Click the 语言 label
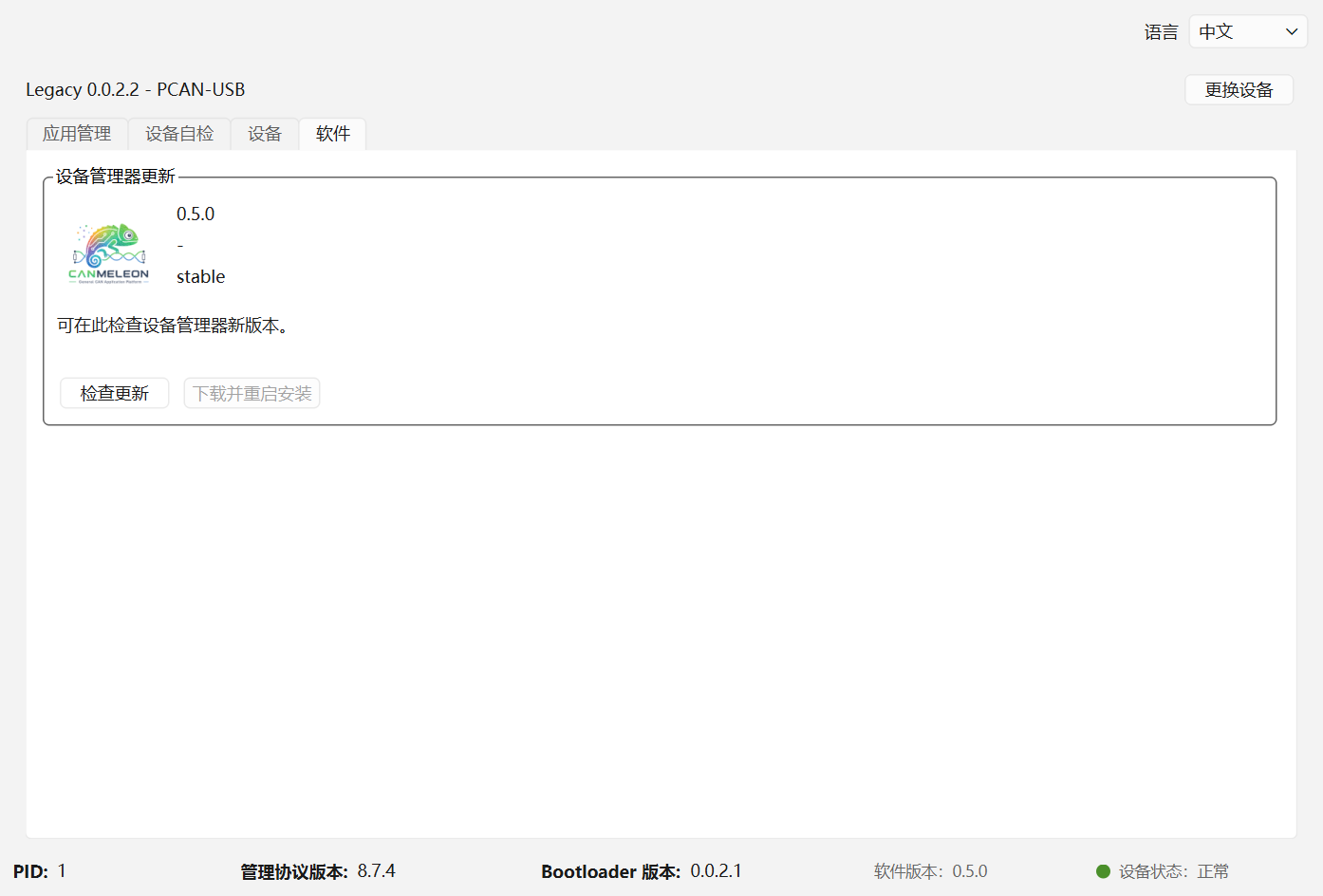Image resolution: width=1323 pixels, height=896 pixels. click(x=1161, y=32)
